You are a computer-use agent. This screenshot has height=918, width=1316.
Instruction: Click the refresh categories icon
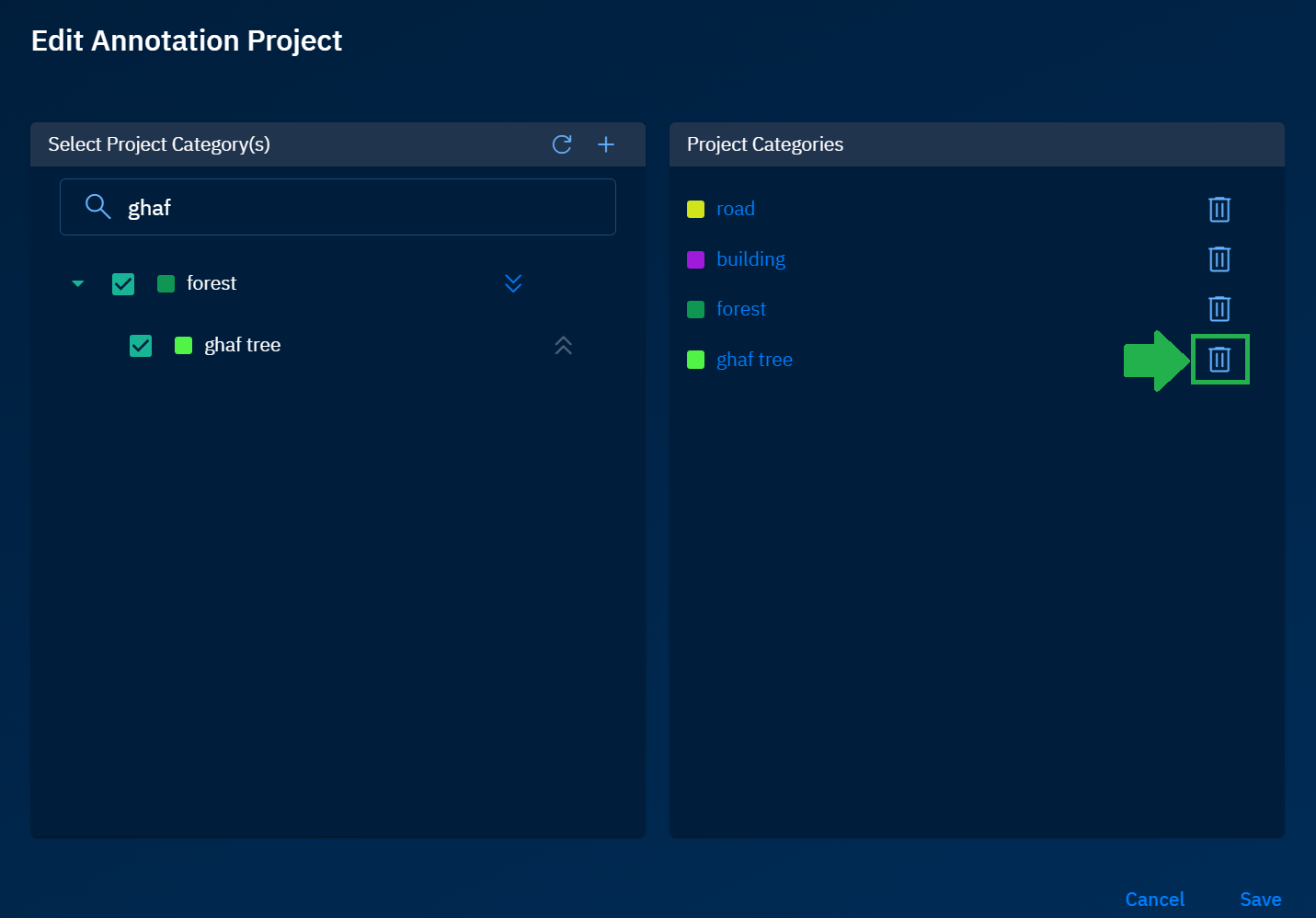(562, 144)
